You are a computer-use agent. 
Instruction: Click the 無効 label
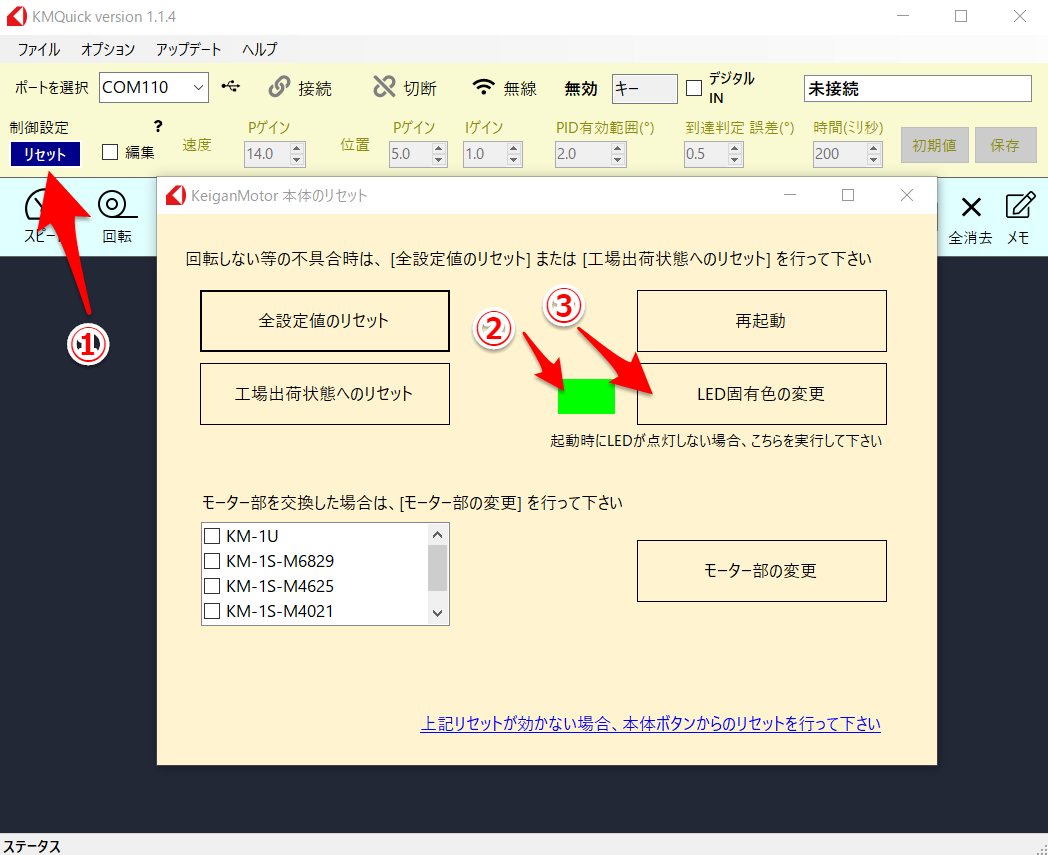pos(581,88)
